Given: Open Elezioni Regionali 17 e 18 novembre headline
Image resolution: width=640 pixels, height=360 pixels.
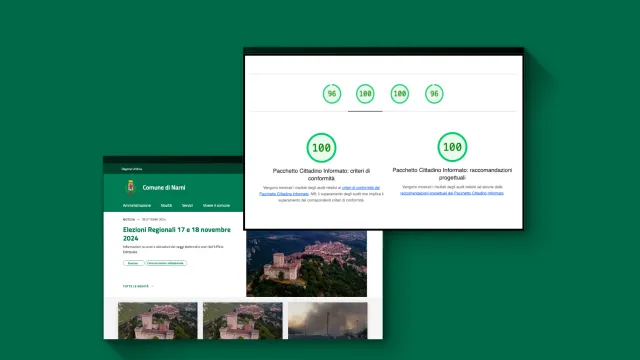Looking at the screenshot, I should coord(177,234).
